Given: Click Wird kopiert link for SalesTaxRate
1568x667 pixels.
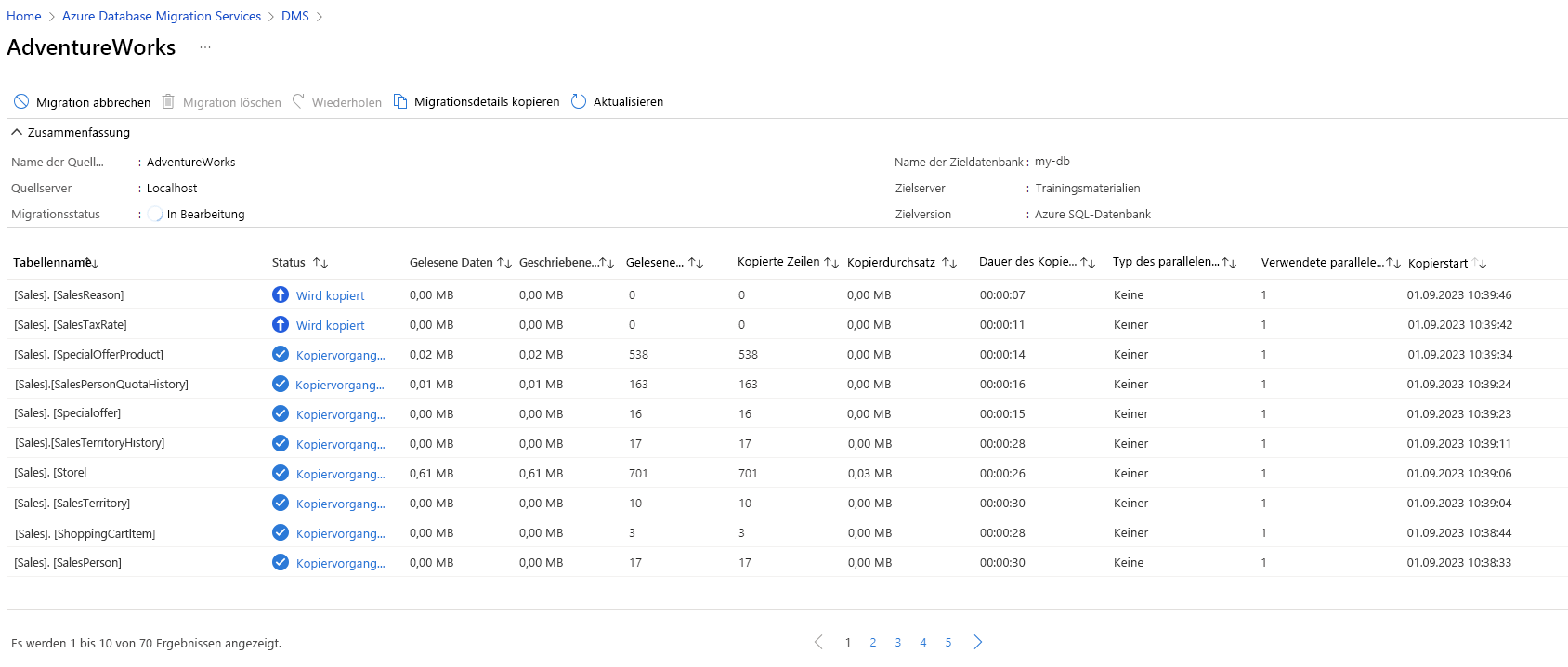Looking at the screenshot, I should [331, 325].
